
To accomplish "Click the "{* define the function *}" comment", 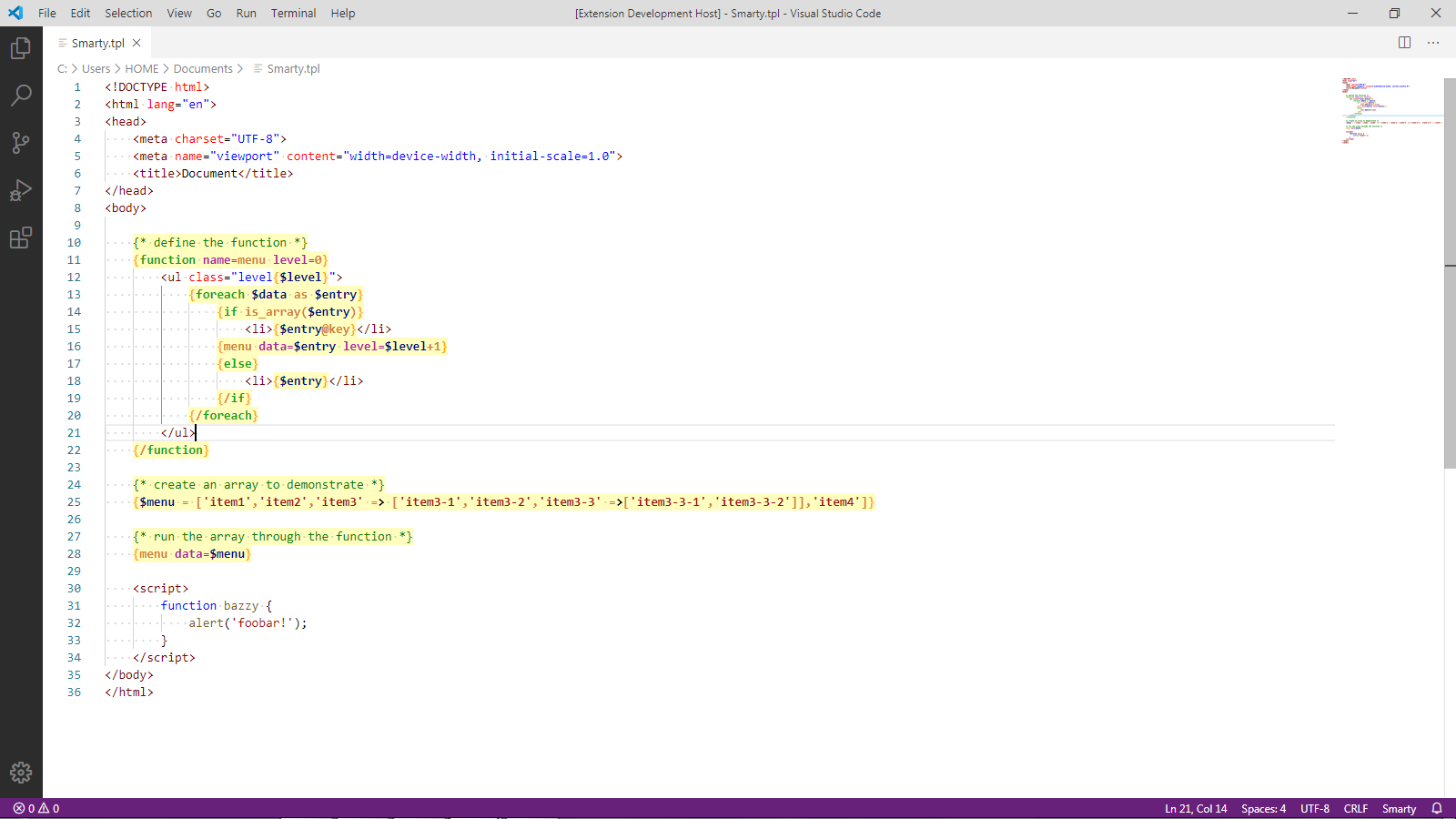I will tap(220, 242).
